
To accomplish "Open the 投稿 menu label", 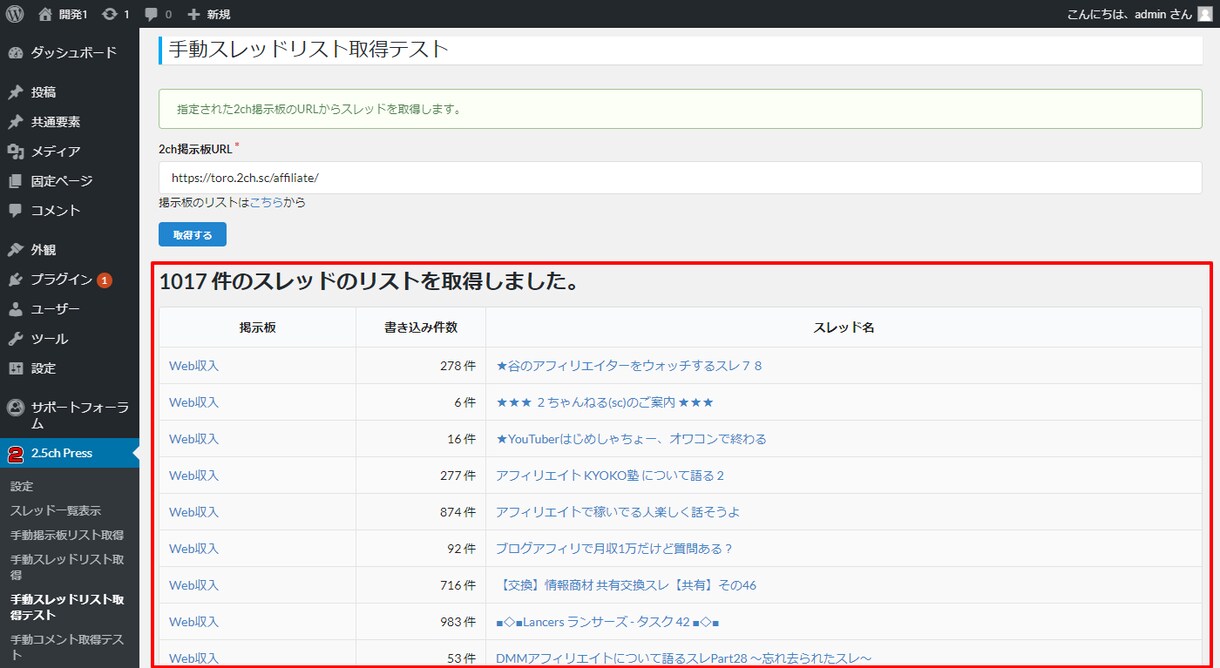I will pos(43,92).
